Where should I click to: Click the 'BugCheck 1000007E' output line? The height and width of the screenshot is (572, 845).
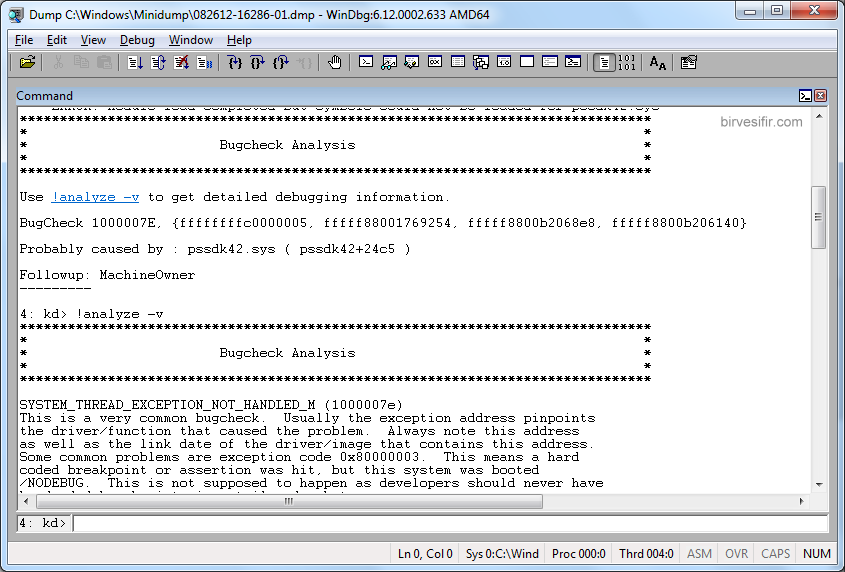(383, 223)
